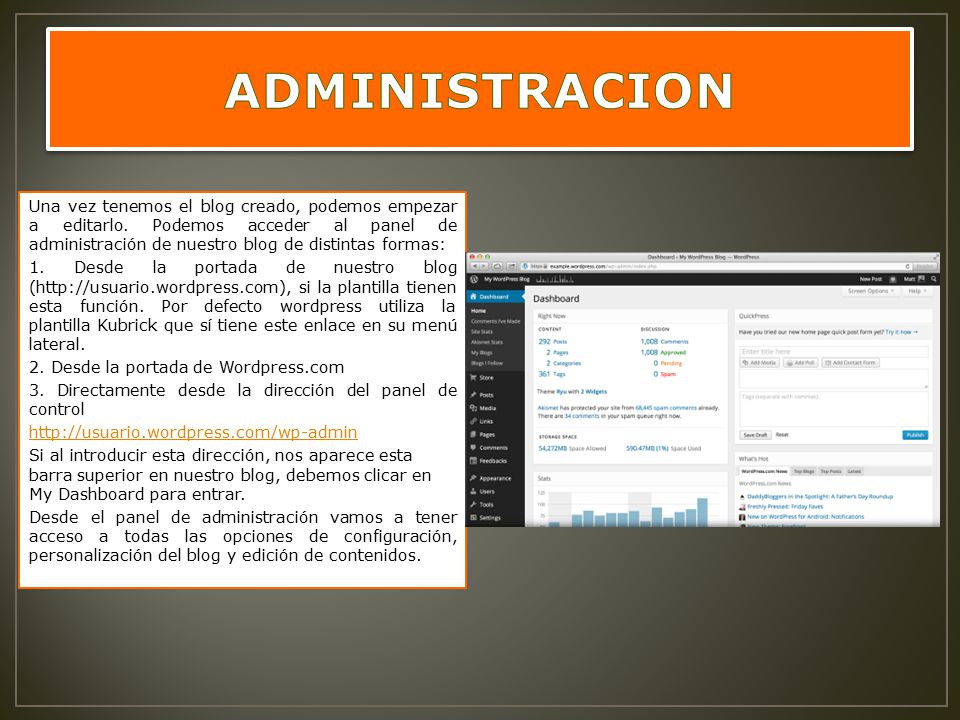Click the WordPress logo in admin bar
The image size is (960, 720).
(474, 279)
